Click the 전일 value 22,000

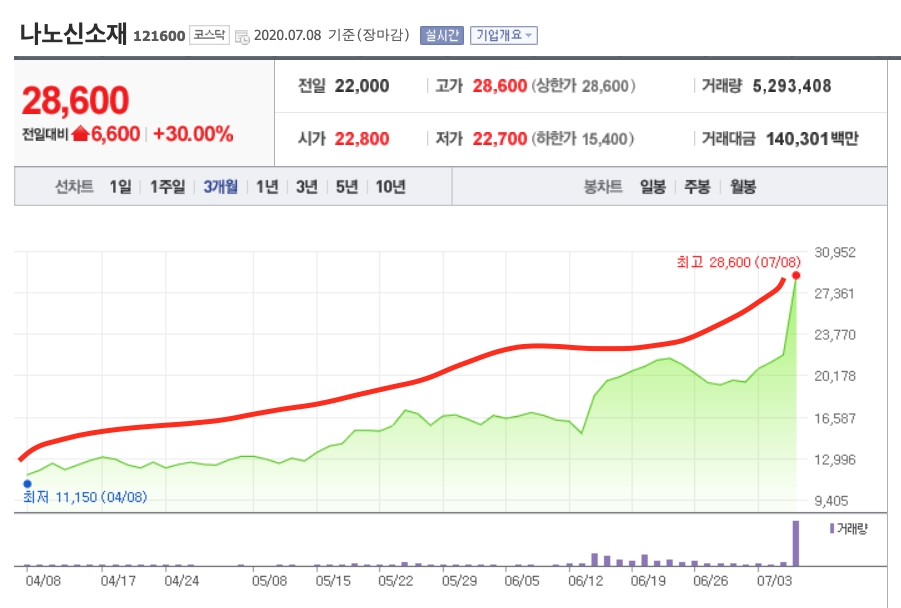(x=362, y=86)
